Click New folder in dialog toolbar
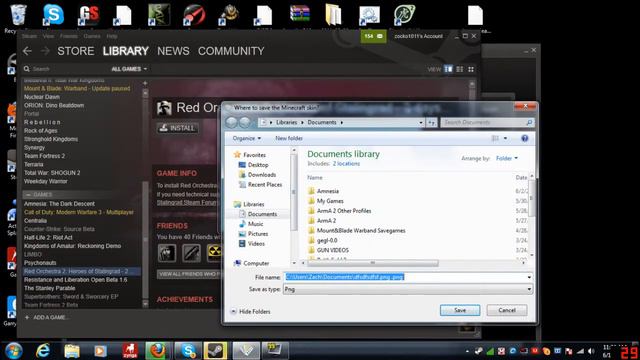 point(289,138)
